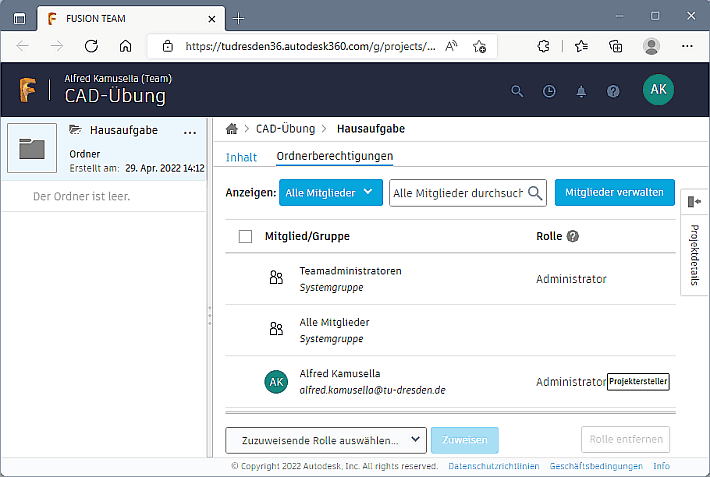This screenshot has height=477, width=710.
Task: Expand the Alle Mitglieder filter dropdown
Action: pyautogui.click(x=330, y=192)
